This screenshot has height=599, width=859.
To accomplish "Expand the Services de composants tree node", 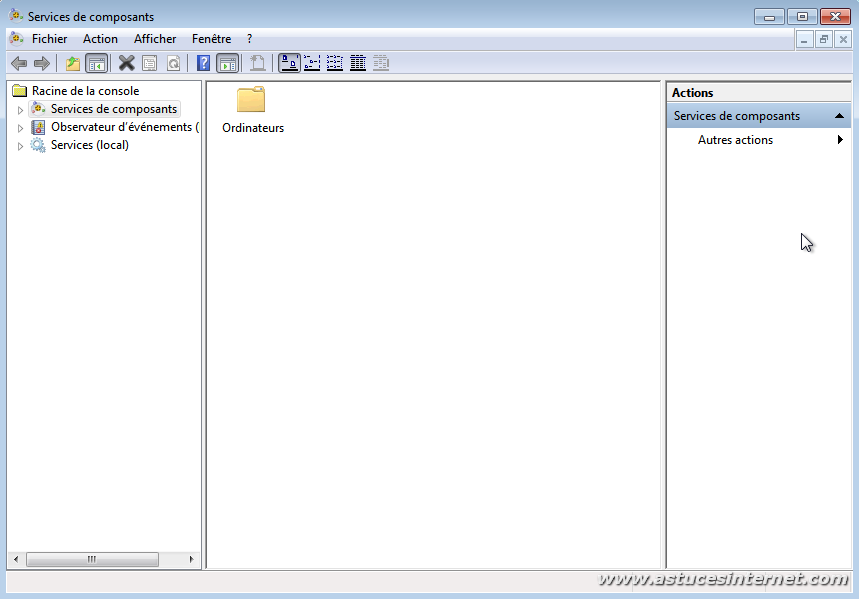I will coord(20,110).
